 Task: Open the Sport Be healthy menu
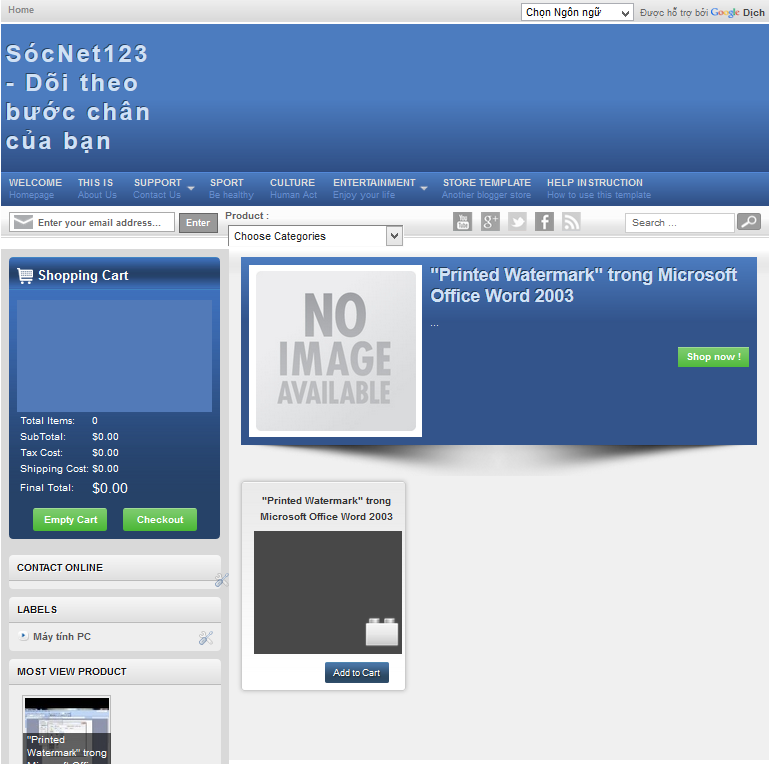coord(231,188)
